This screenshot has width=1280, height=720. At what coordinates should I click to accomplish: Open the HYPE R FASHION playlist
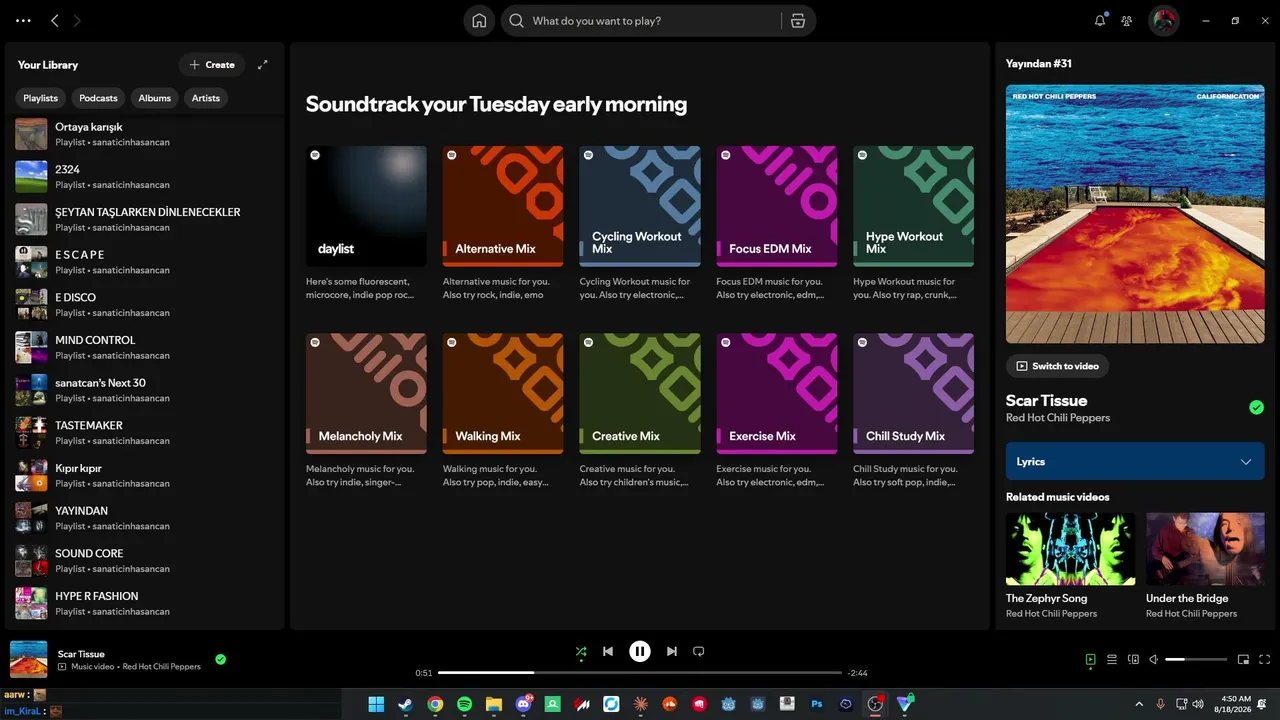click(x=145, y=603)
